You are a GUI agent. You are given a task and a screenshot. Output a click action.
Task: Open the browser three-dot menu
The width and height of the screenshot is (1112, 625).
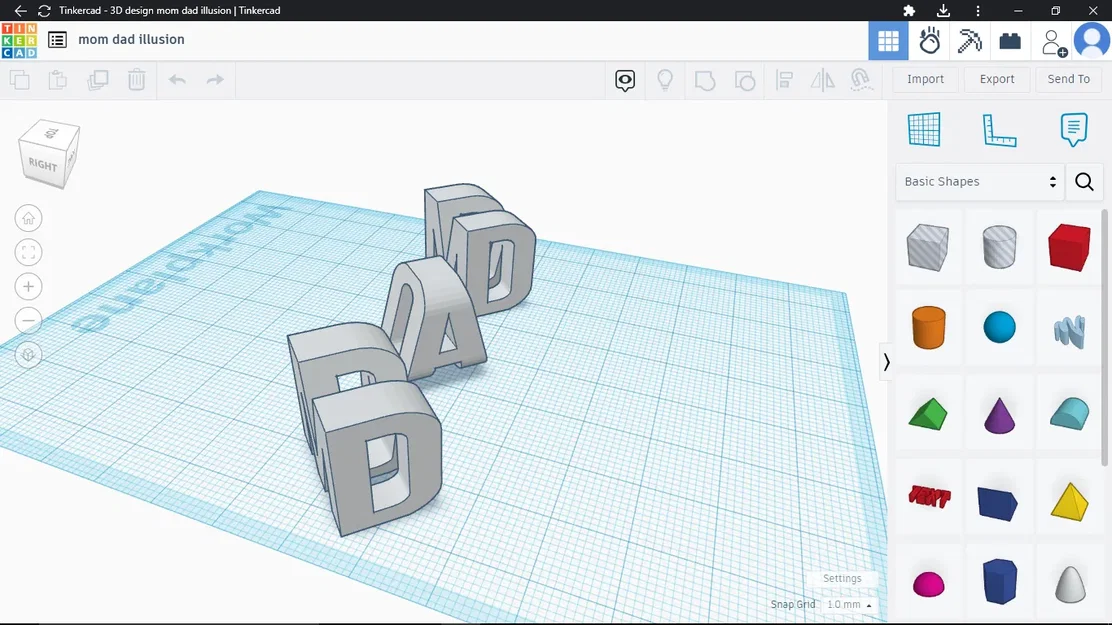[977, 11]
